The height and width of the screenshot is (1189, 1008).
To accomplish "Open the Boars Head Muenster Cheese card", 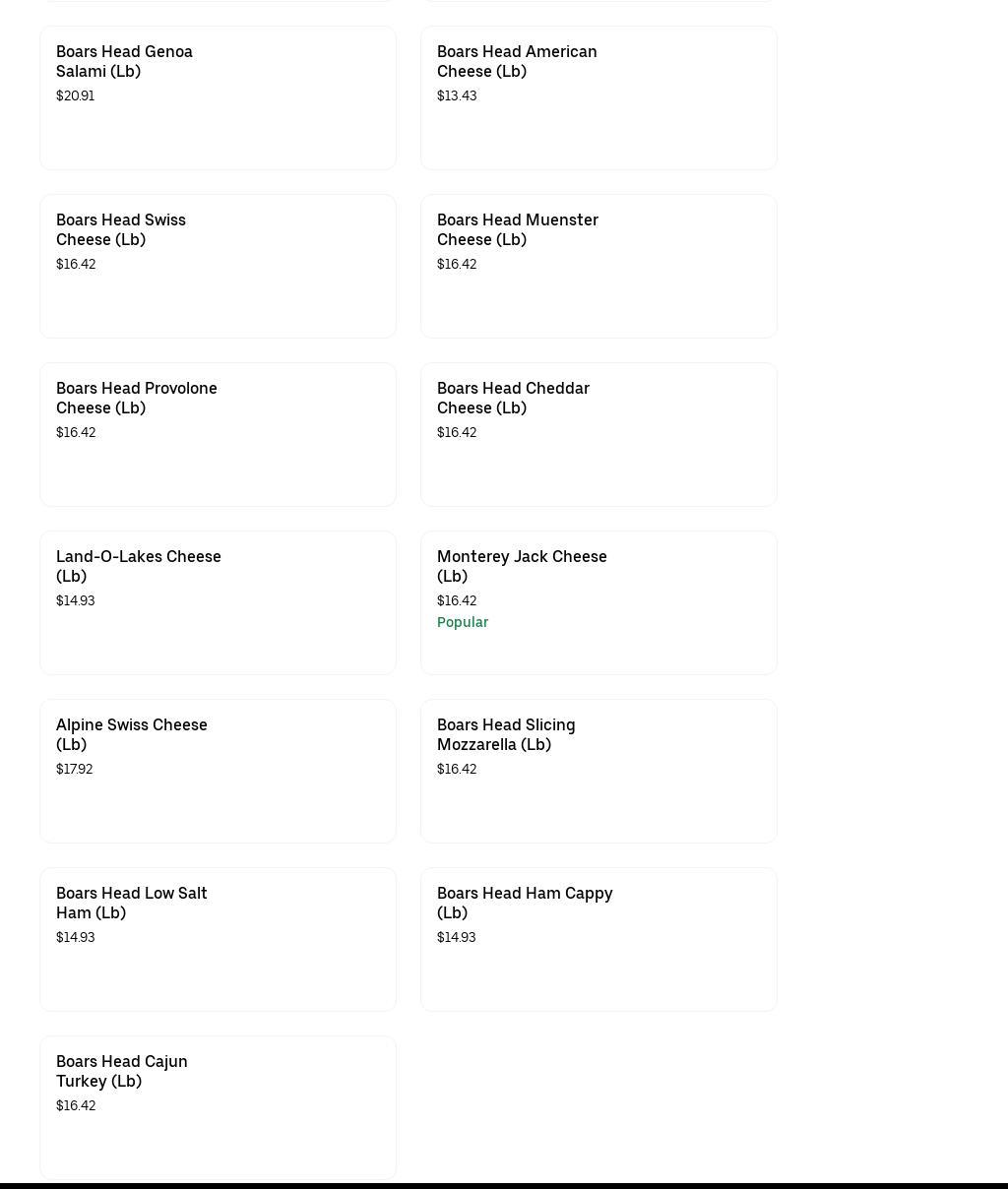I will pos(598,267).
